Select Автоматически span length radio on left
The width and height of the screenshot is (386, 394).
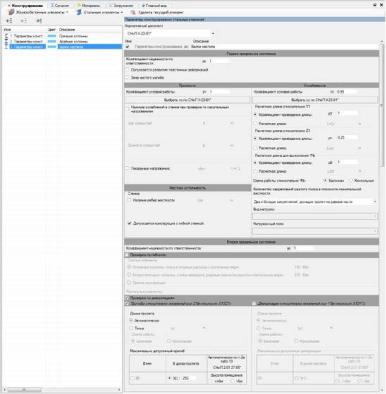click(132, 320)
